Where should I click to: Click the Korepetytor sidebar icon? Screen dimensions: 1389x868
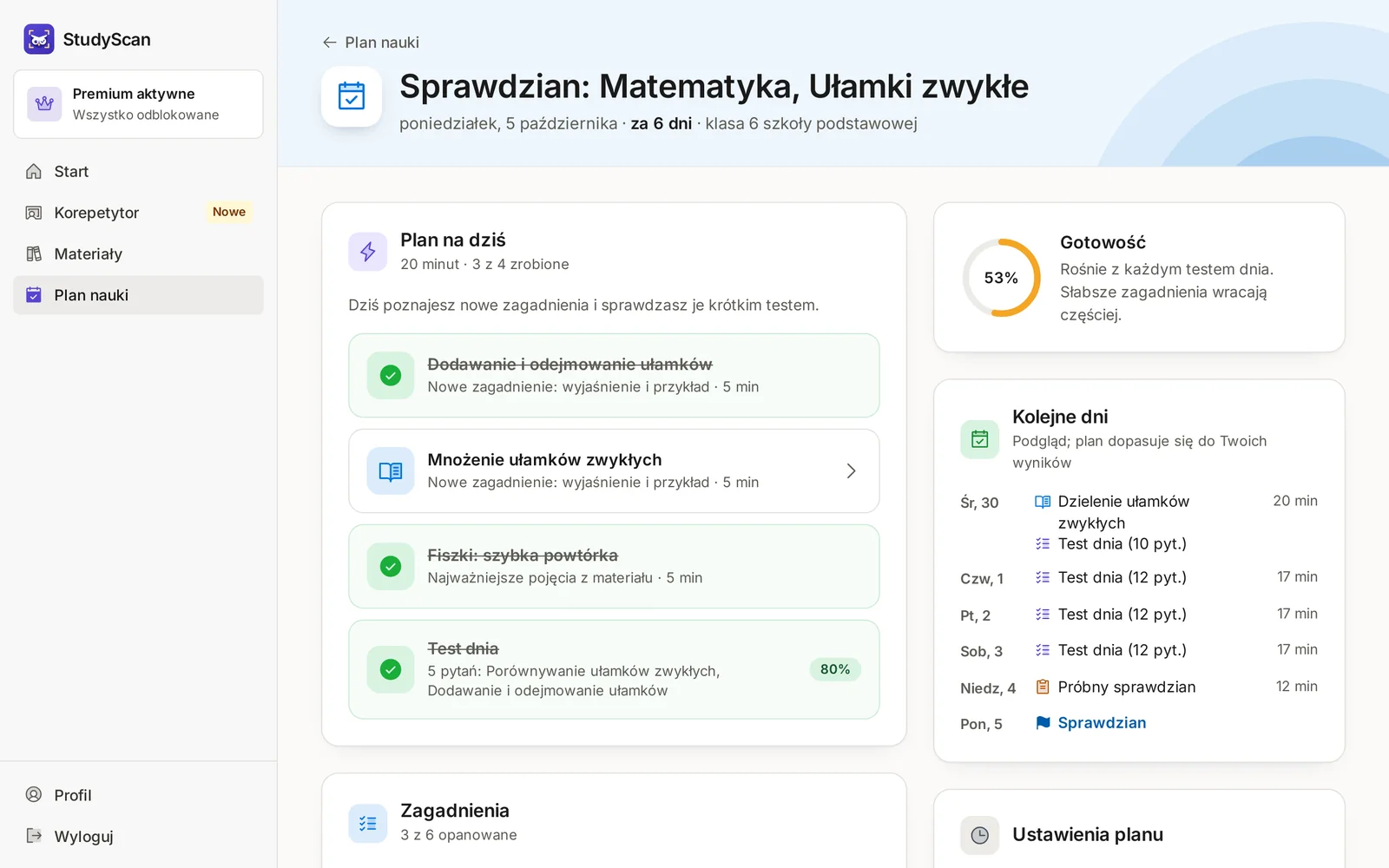pos(34,213)
